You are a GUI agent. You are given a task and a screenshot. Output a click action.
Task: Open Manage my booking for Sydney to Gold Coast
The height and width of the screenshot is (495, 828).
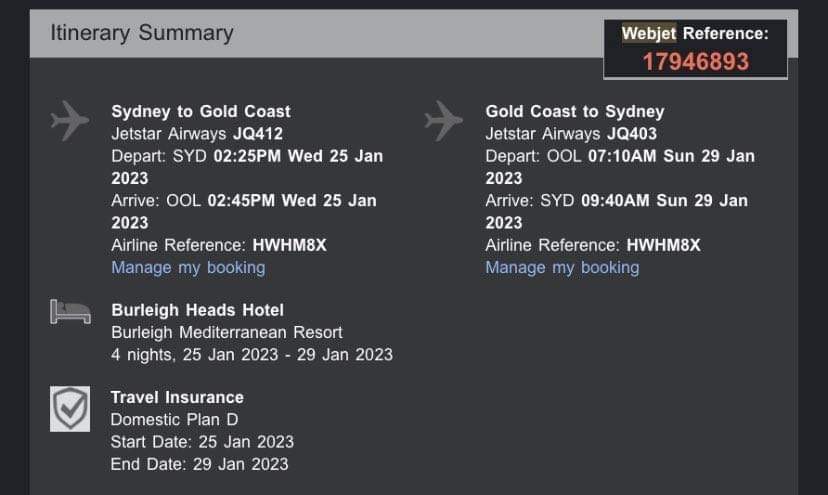188,267
